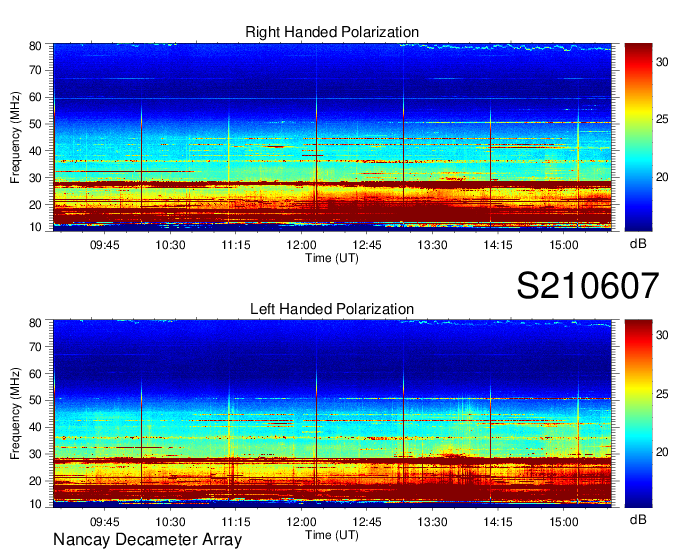Click the 12:45 tick under the Right Handed plot
680x552 pixels.
(x=367, y=245)
